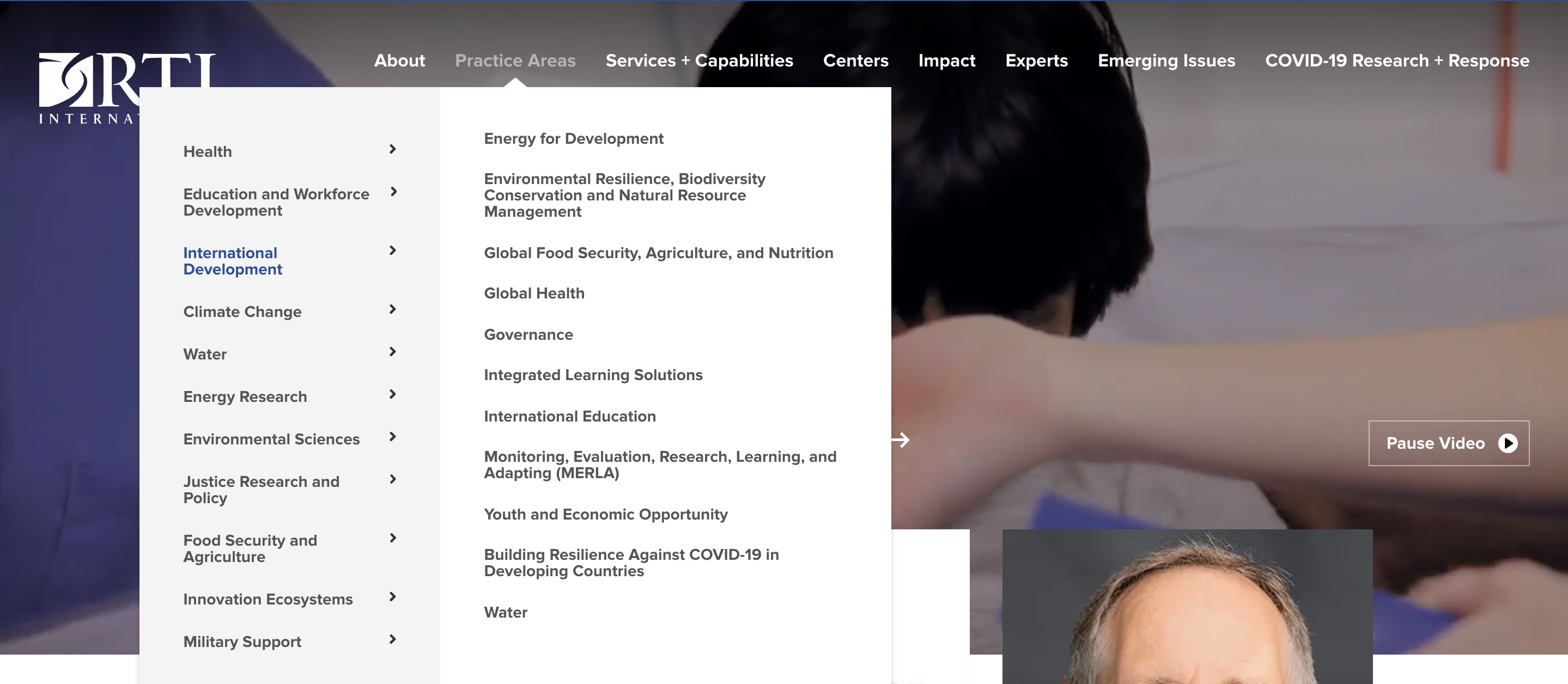Click chevron next to Justice Research and Policy

393,480
